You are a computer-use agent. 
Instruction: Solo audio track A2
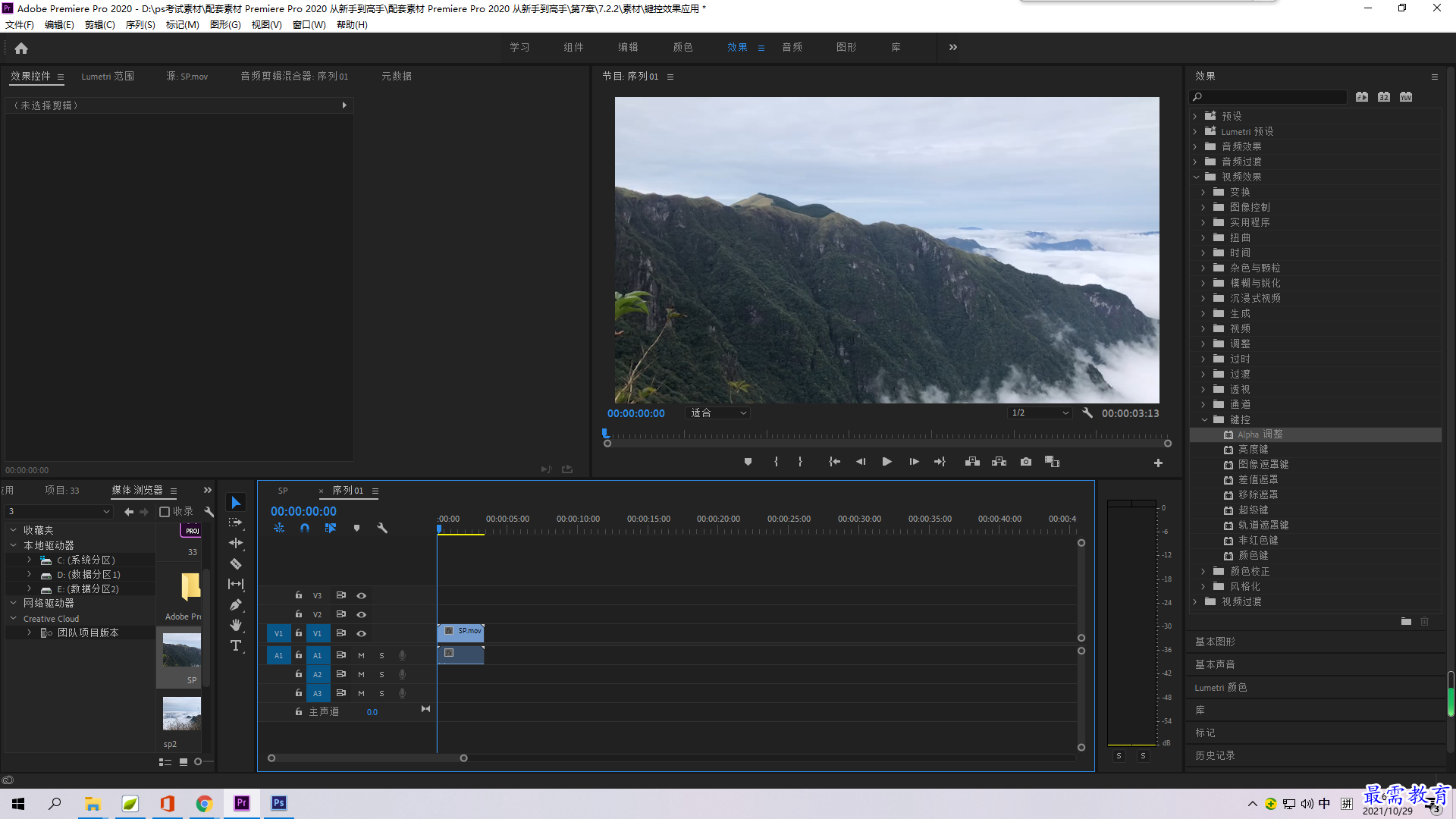[x=381, y=674]
